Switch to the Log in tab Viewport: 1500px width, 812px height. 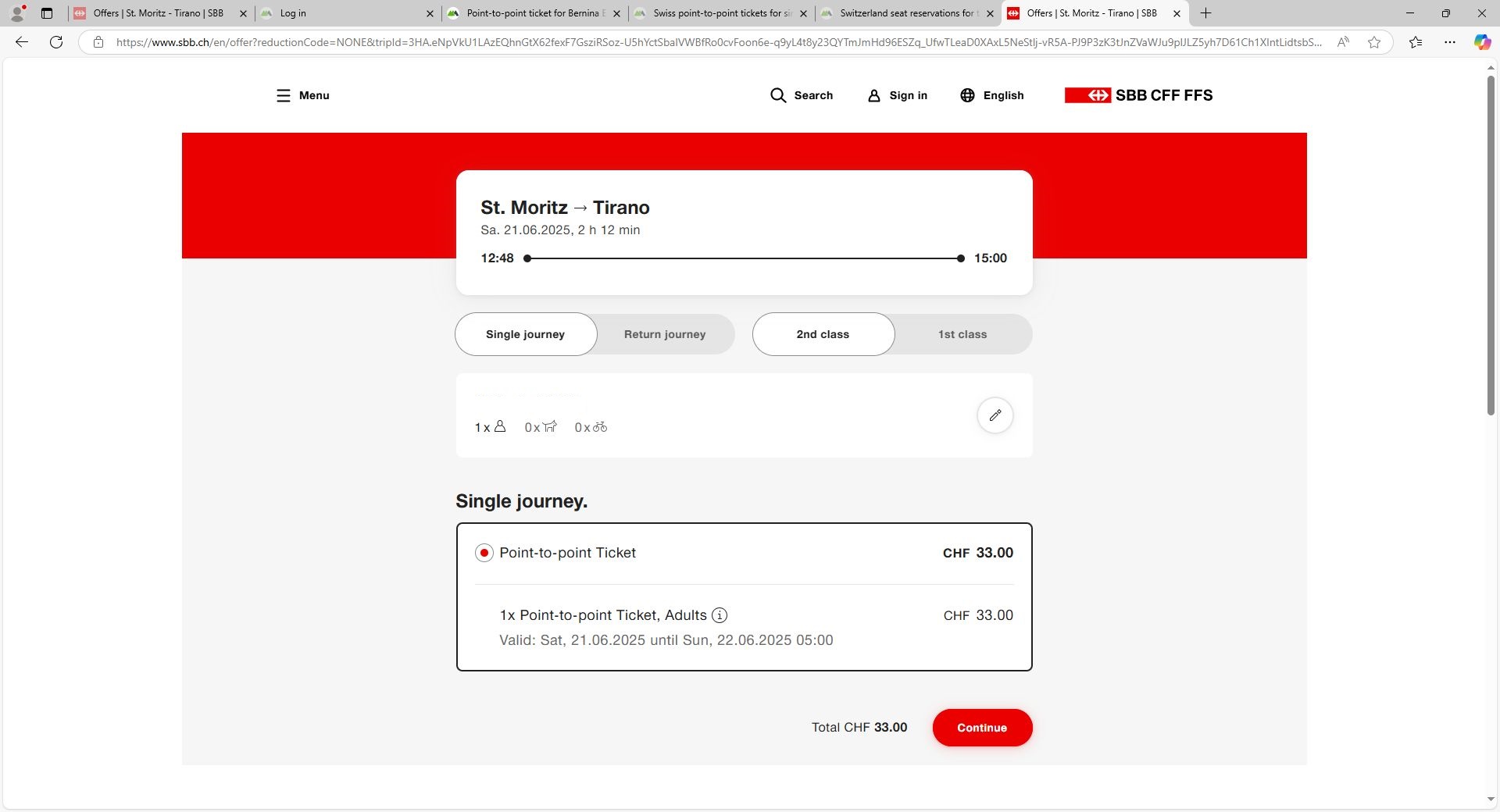pyautogui.click(x=344, y=13)
